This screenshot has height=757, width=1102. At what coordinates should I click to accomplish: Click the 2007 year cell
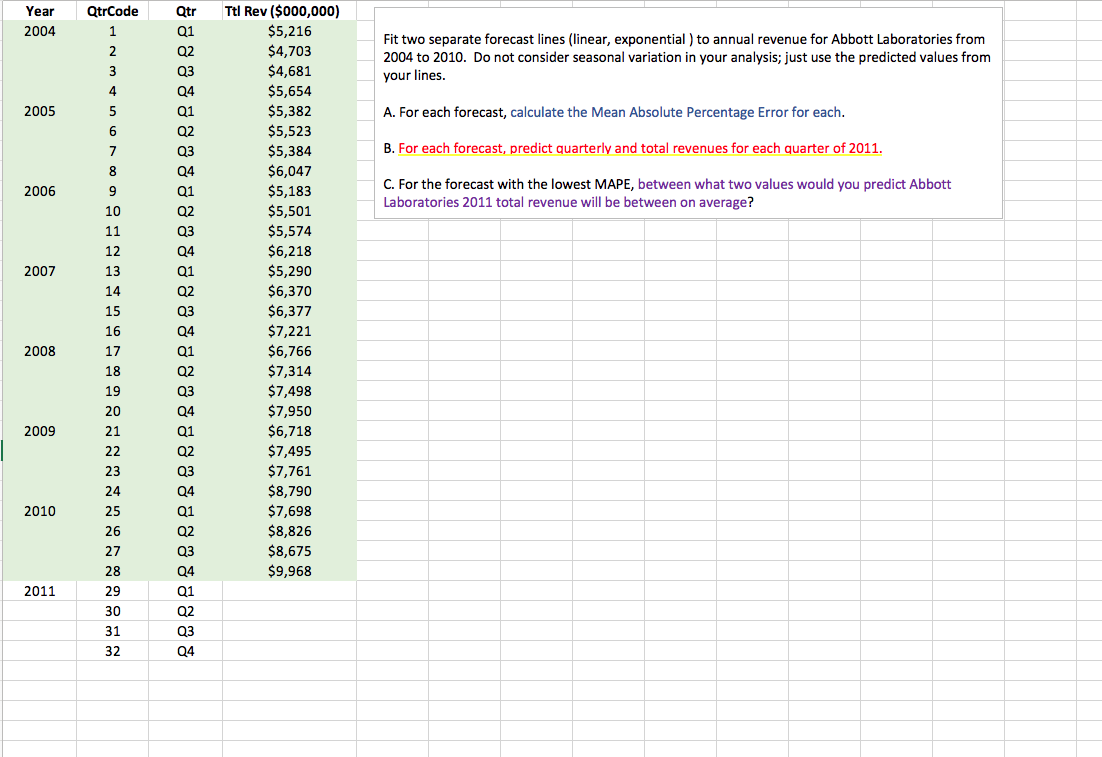[39, 271]
